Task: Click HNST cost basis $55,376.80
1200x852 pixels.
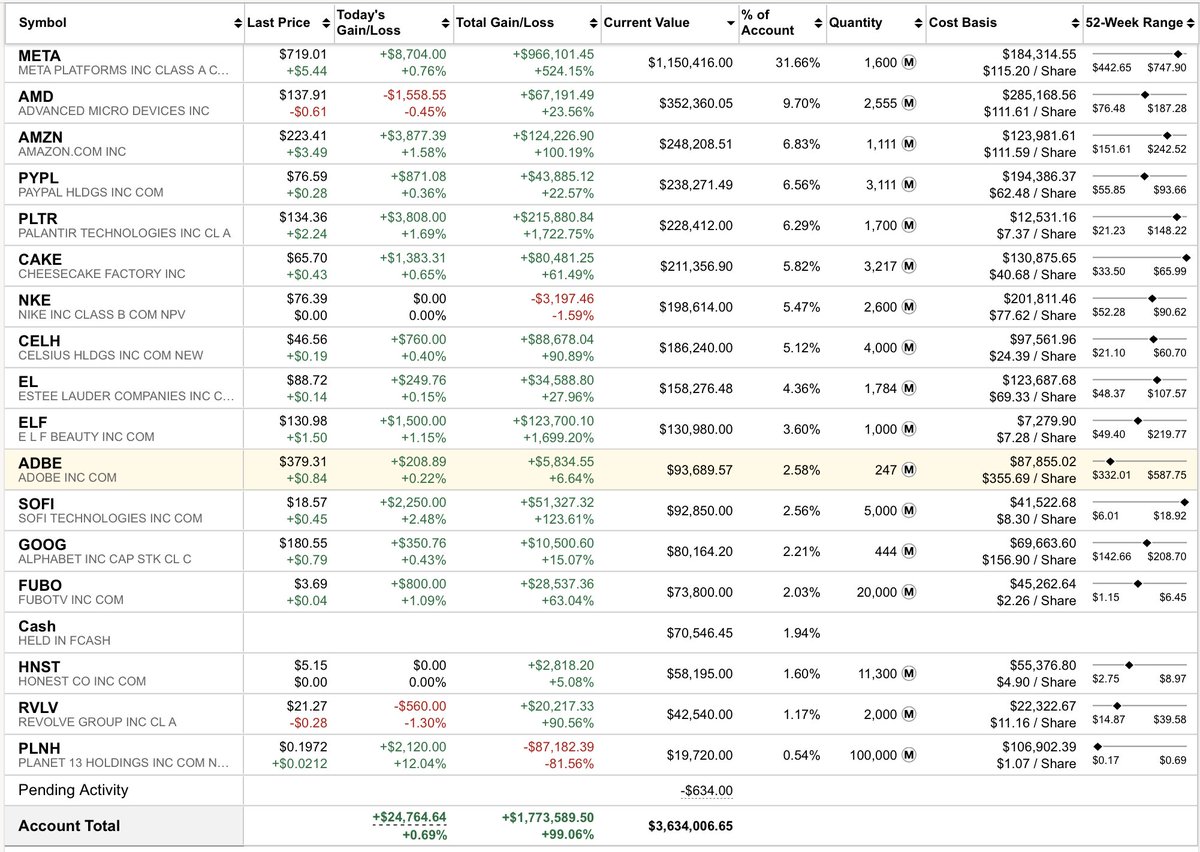Action: pos(1044,666)
